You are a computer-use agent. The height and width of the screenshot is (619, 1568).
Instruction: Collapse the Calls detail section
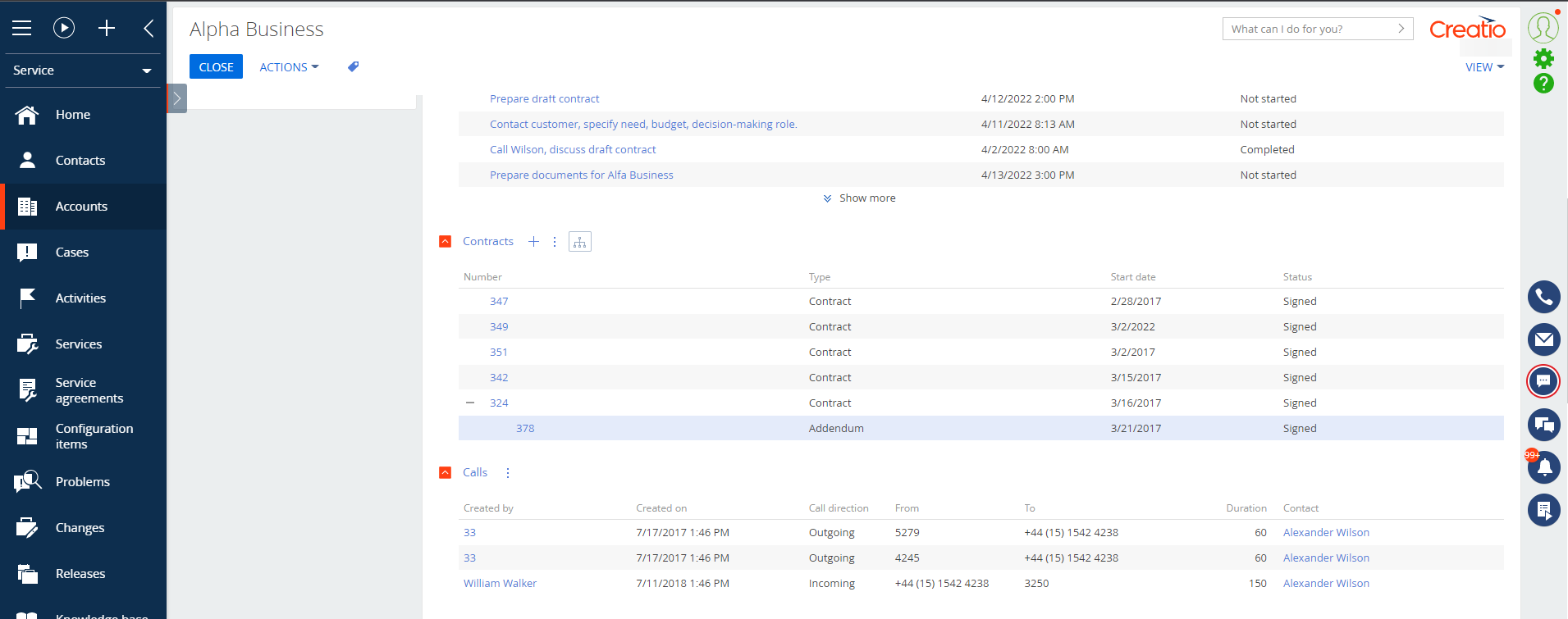pyautogui.click(x=445, y=473)
